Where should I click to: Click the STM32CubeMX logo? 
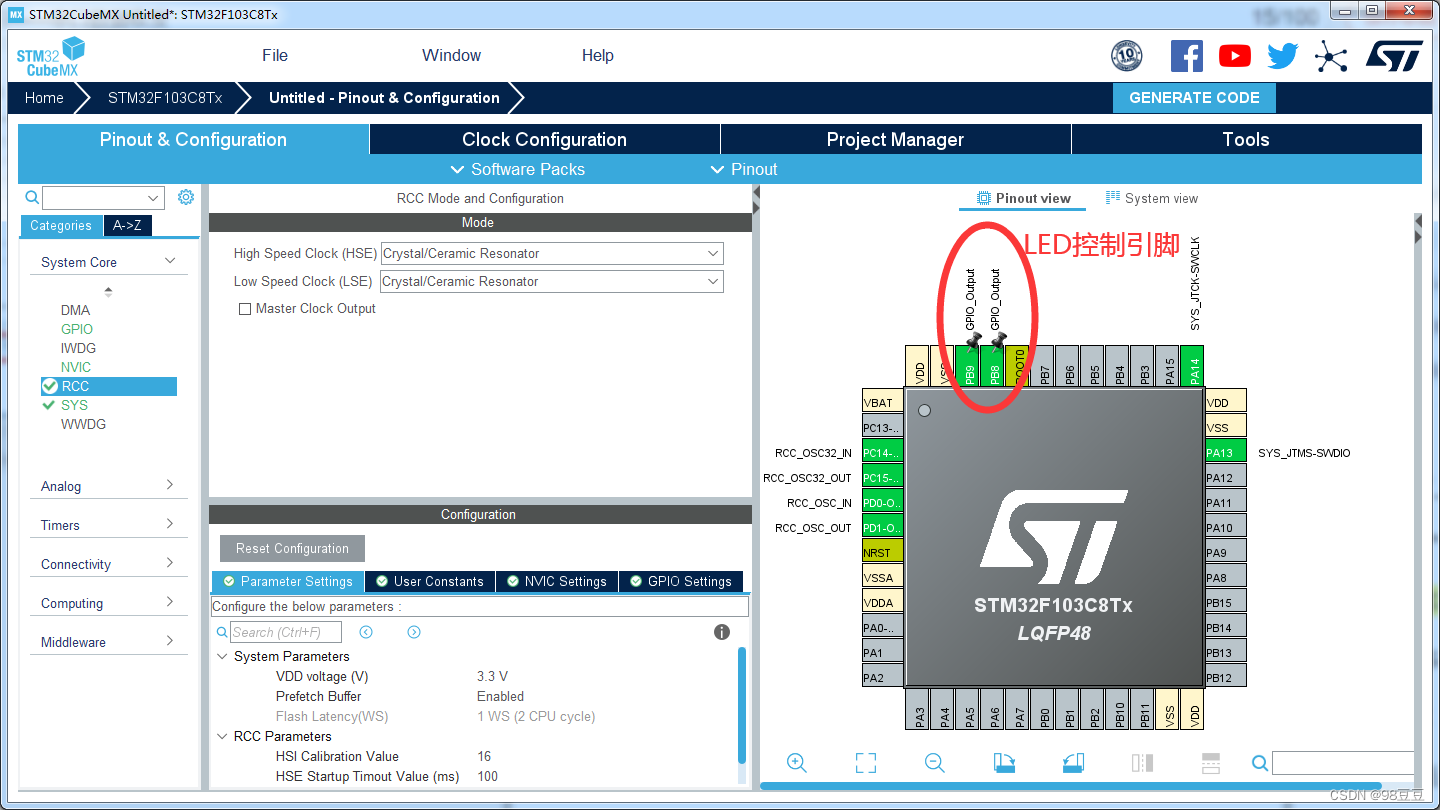(x=51, y=57)
